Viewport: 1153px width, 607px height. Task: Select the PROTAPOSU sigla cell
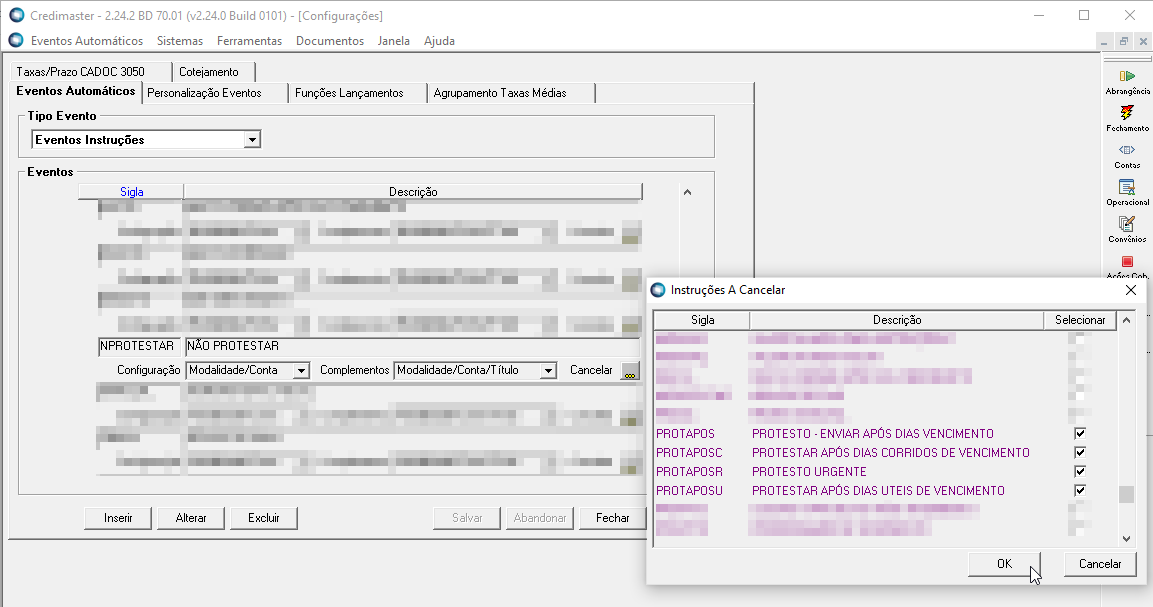[x=689, y=491]
